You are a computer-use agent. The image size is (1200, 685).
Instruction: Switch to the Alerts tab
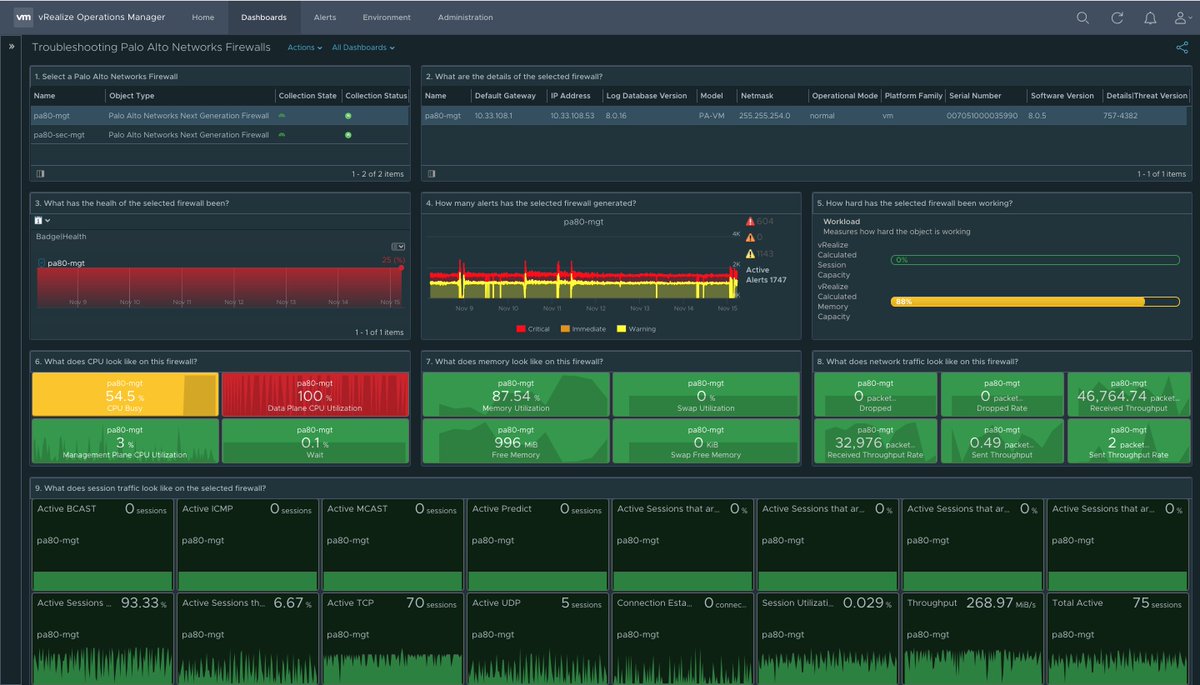click(327, 16)
